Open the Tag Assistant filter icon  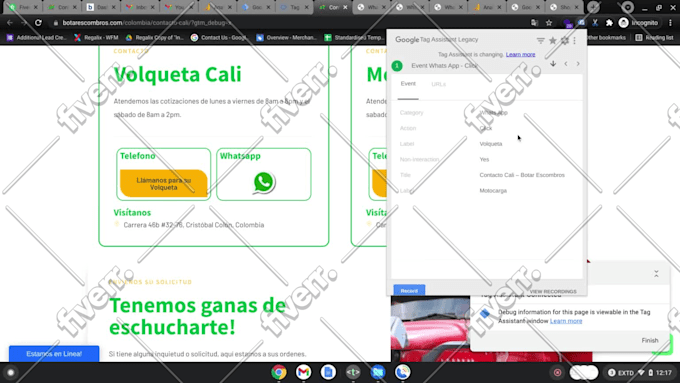540,40
